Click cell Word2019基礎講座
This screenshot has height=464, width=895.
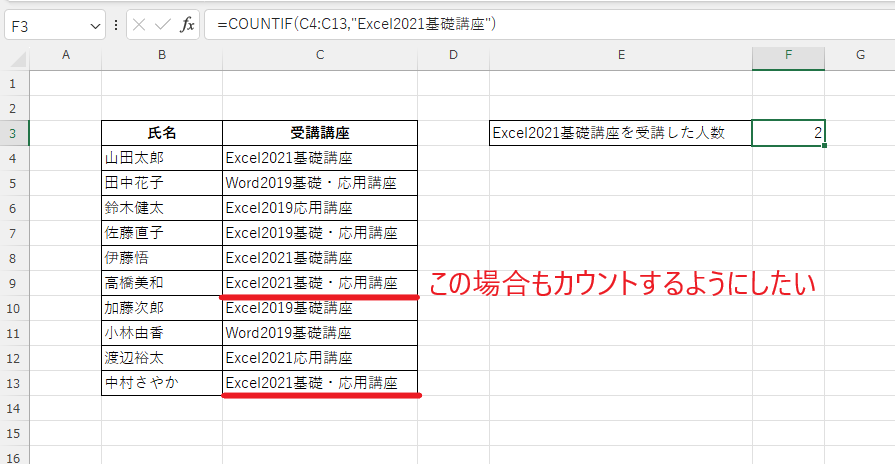click(320, 333)
